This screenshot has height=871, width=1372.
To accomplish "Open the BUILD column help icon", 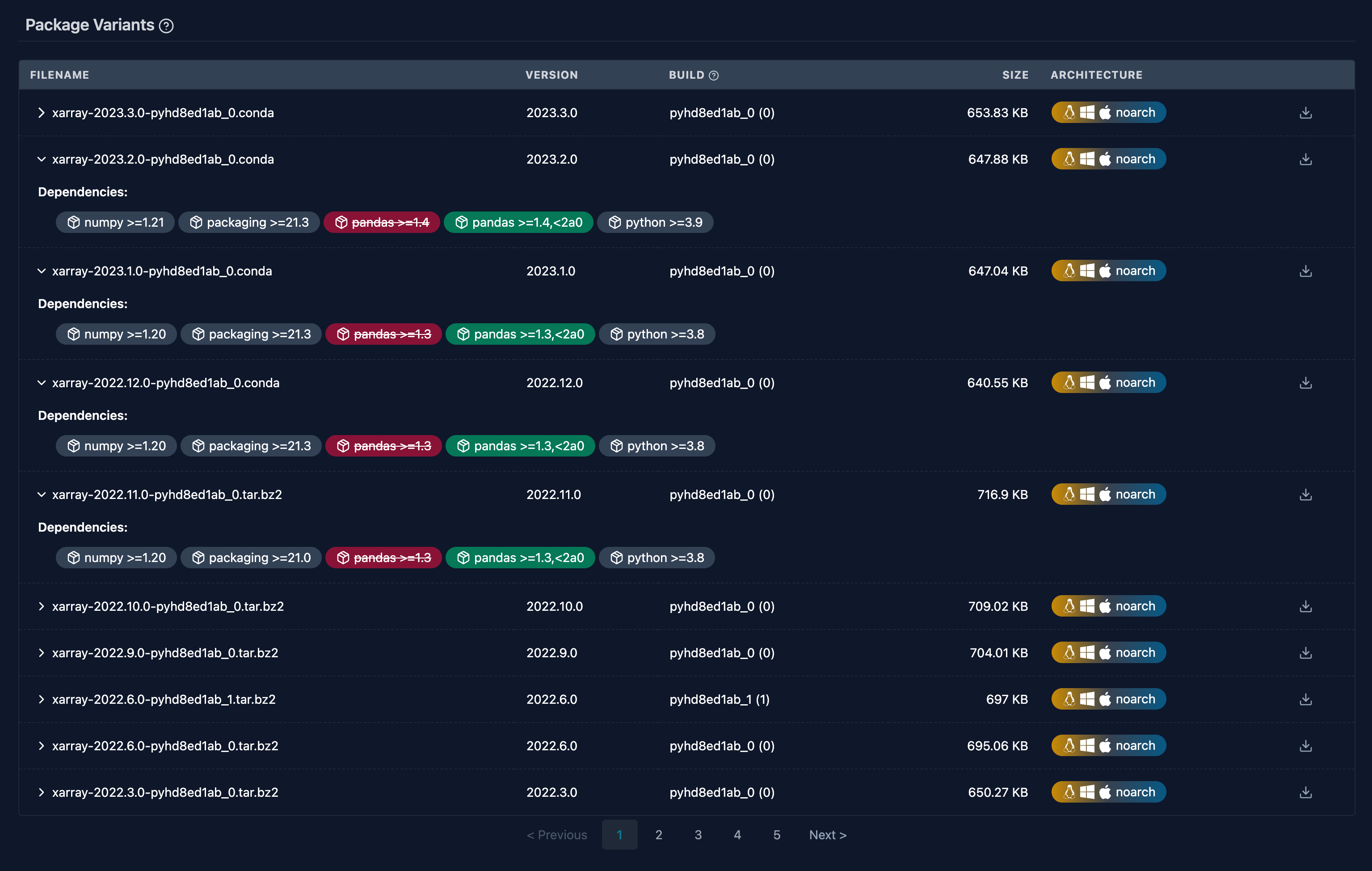I will 713,75.
